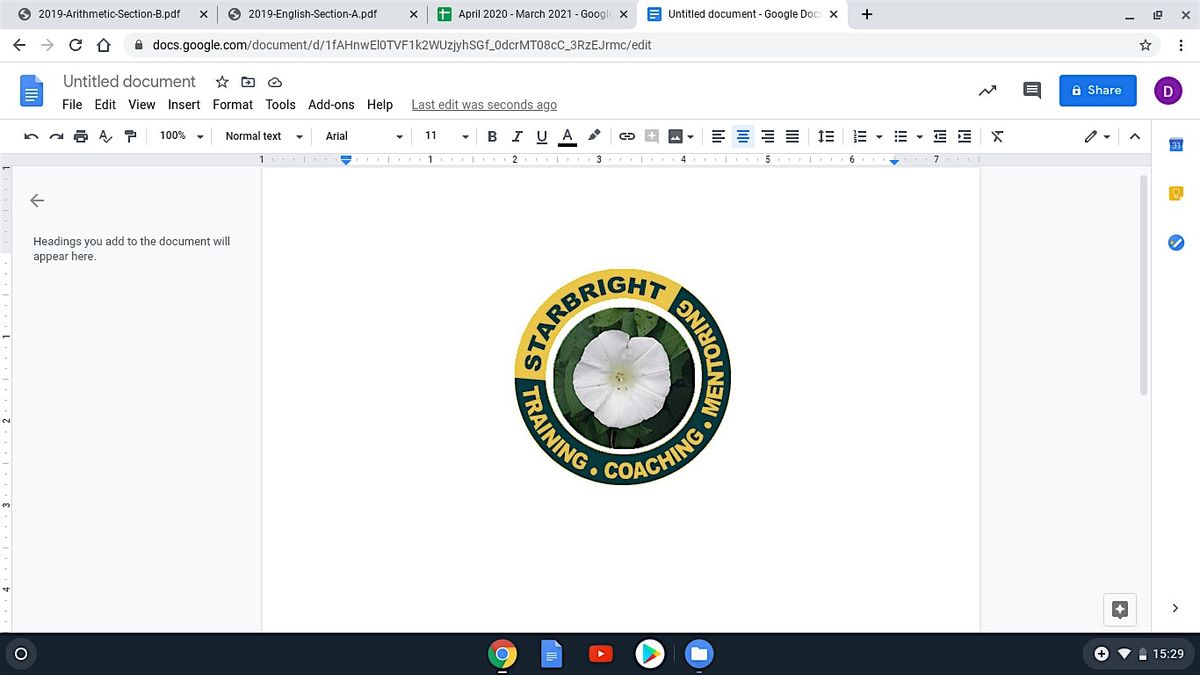Open the Insert menu
This screenshot has height=675, width=1200.
184,104
